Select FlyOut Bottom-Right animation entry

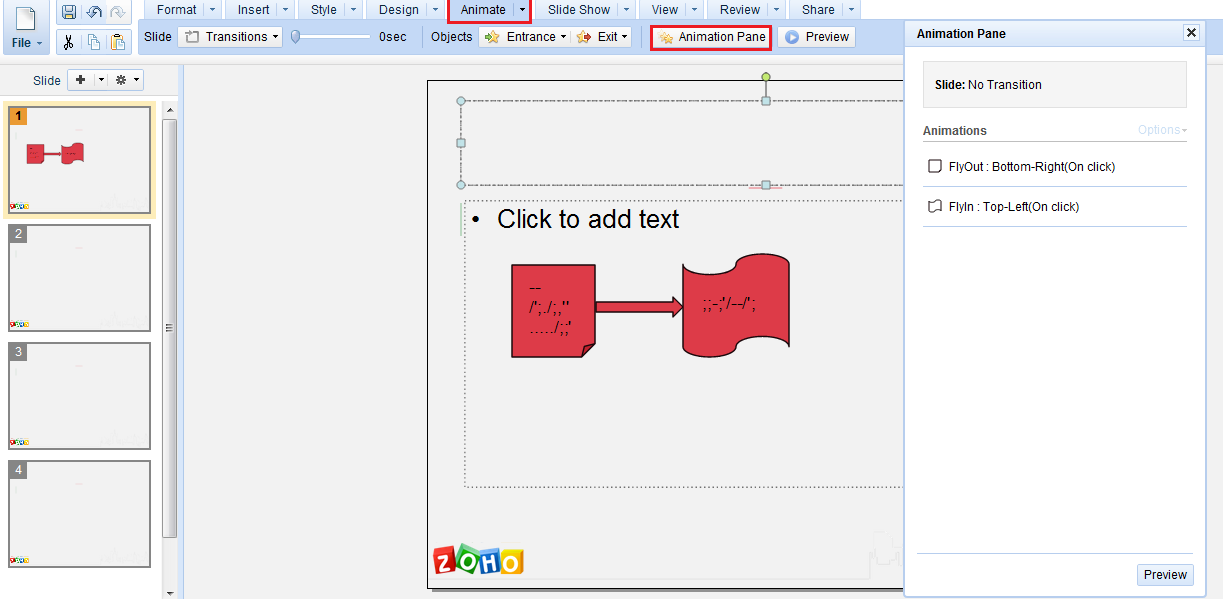click(1055, 167)
